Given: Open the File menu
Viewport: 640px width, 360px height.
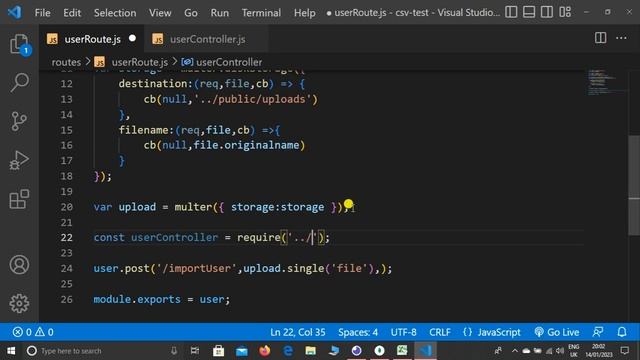Looking at the screenshot, I should pos(42,13).
